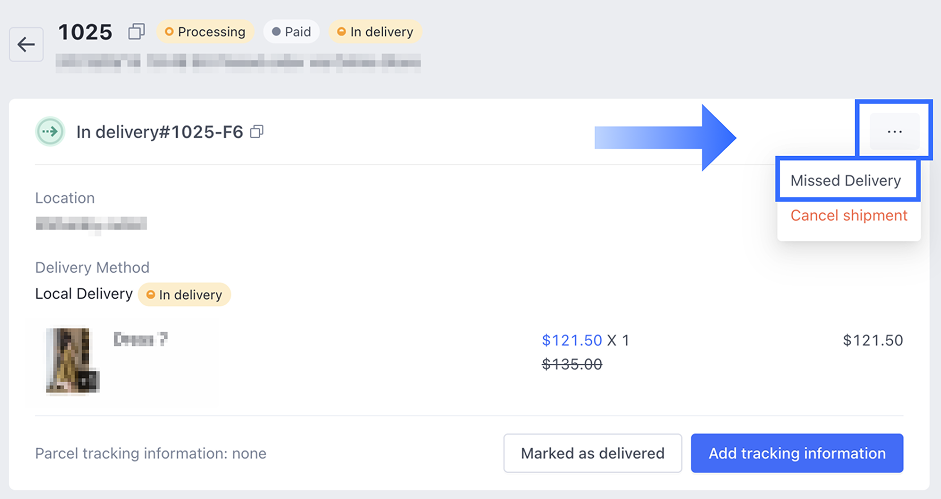This screenshot has width=941, height=499.
Task: Open the blurred product name link
Action: [x=141, y=340]
